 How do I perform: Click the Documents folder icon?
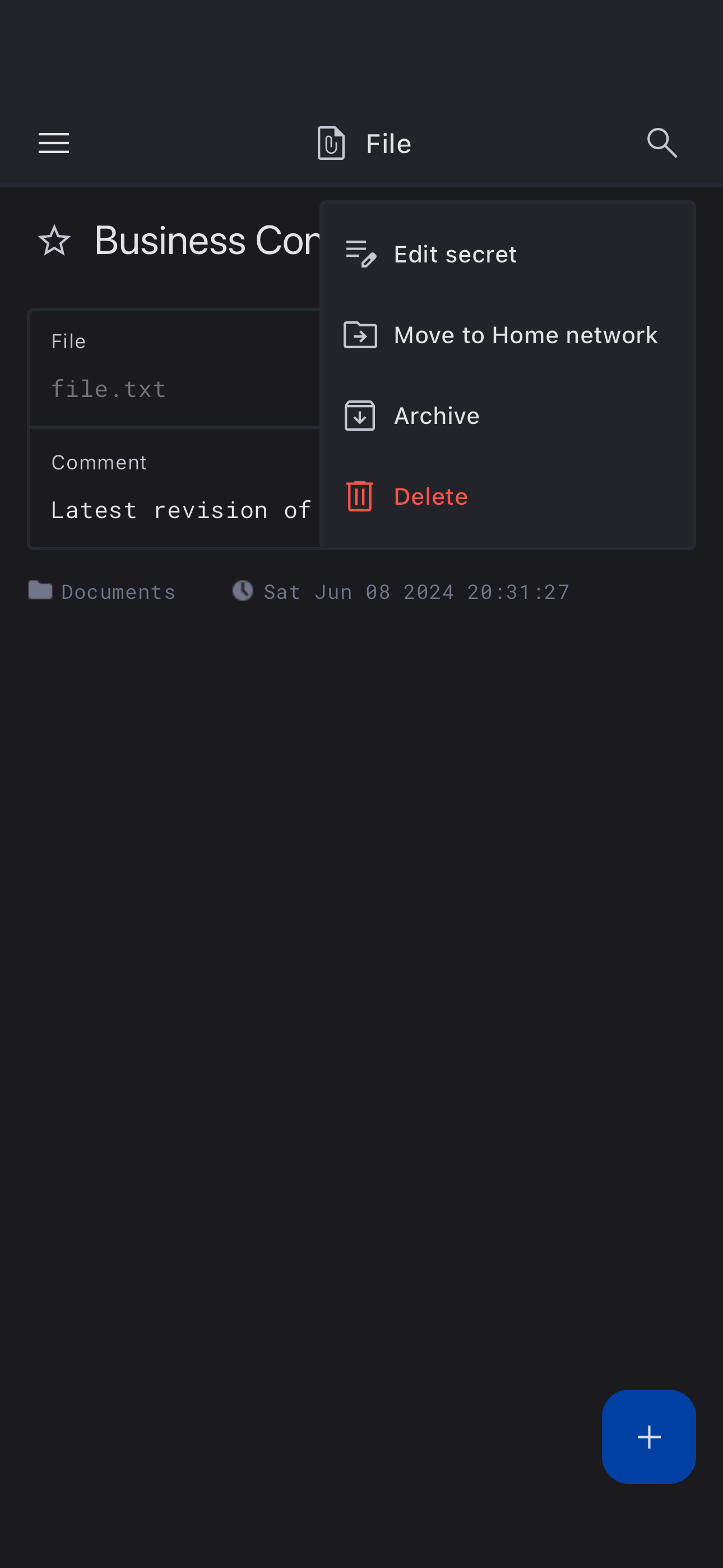[x=40, y=590]
